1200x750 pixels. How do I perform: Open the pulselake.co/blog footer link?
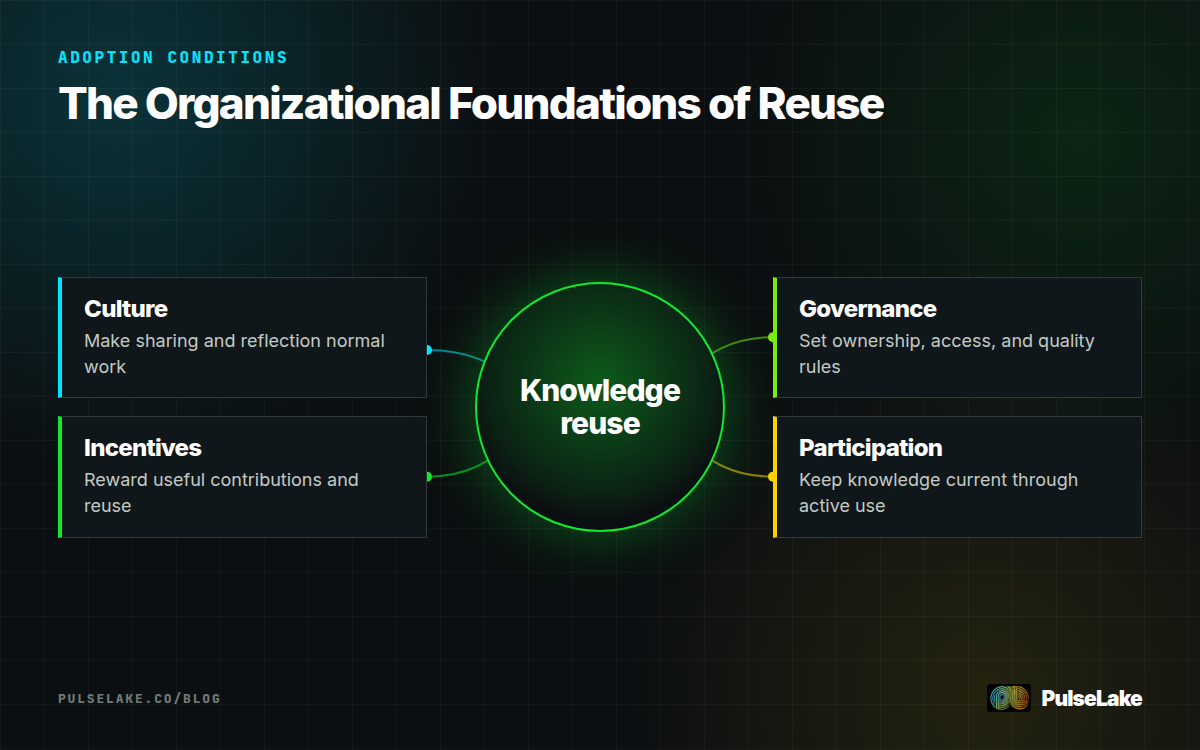[139, 698]
